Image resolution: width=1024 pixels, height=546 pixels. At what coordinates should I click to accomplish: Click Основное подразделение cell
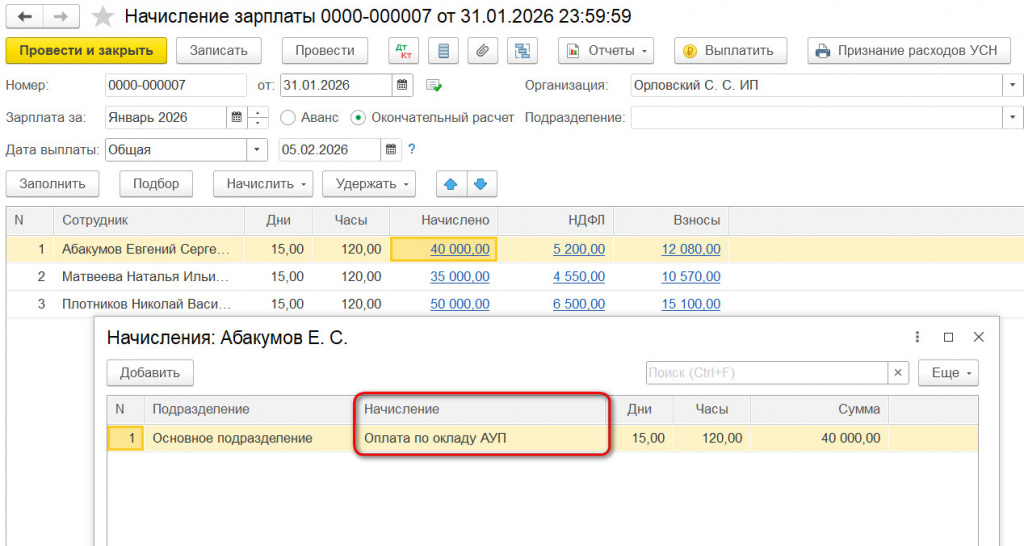[249, 438]
